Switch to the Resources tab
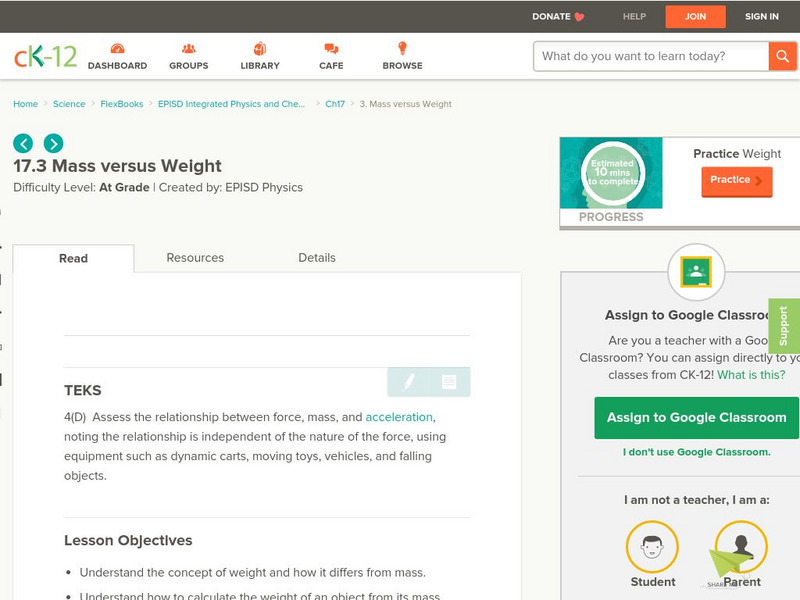 (x=195, y=258)
